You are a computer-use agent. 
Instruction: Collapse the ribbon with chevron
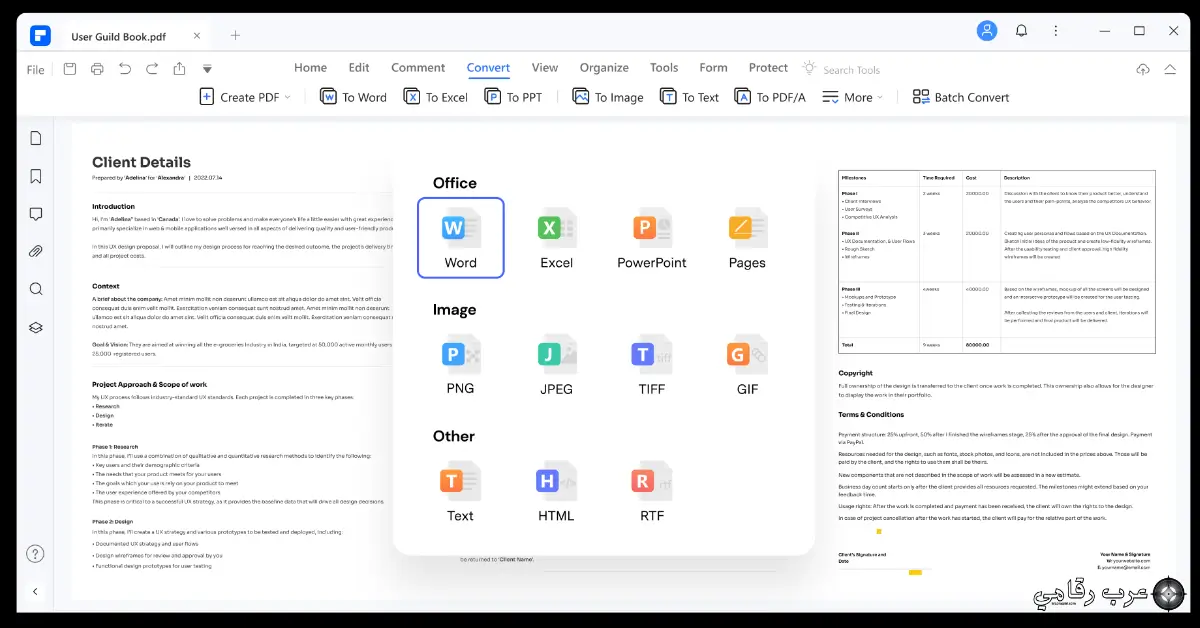tap(1171, 69)
